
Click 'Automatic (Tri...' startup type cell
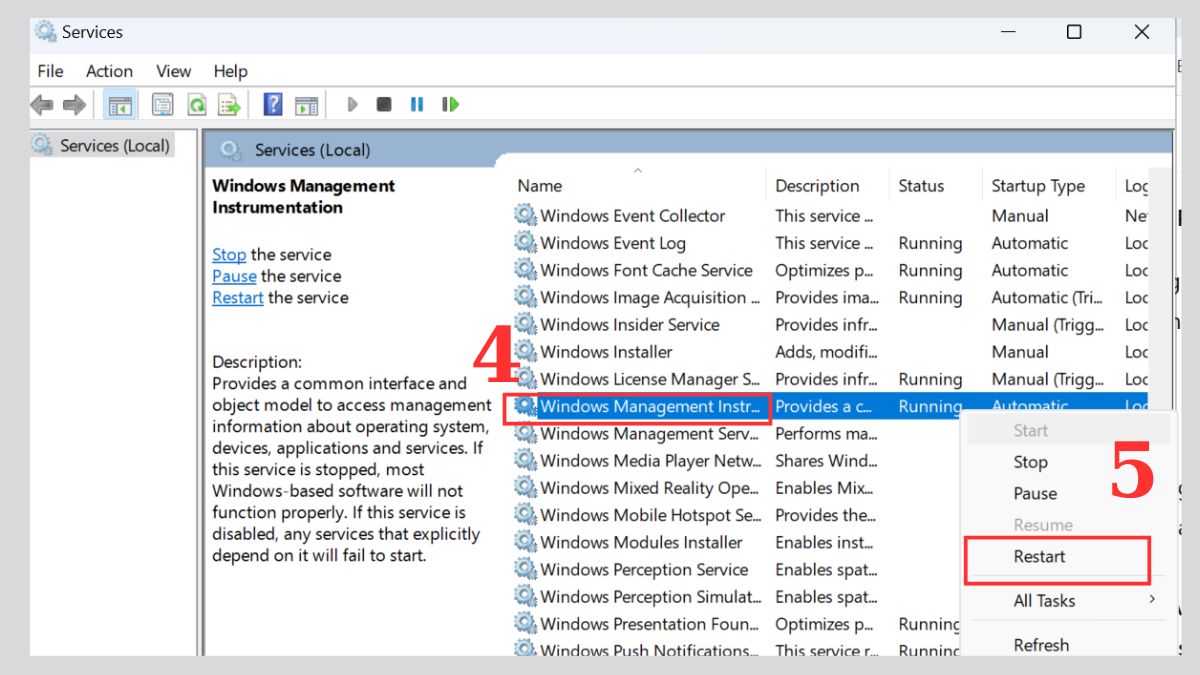[x=1045, y=297]
